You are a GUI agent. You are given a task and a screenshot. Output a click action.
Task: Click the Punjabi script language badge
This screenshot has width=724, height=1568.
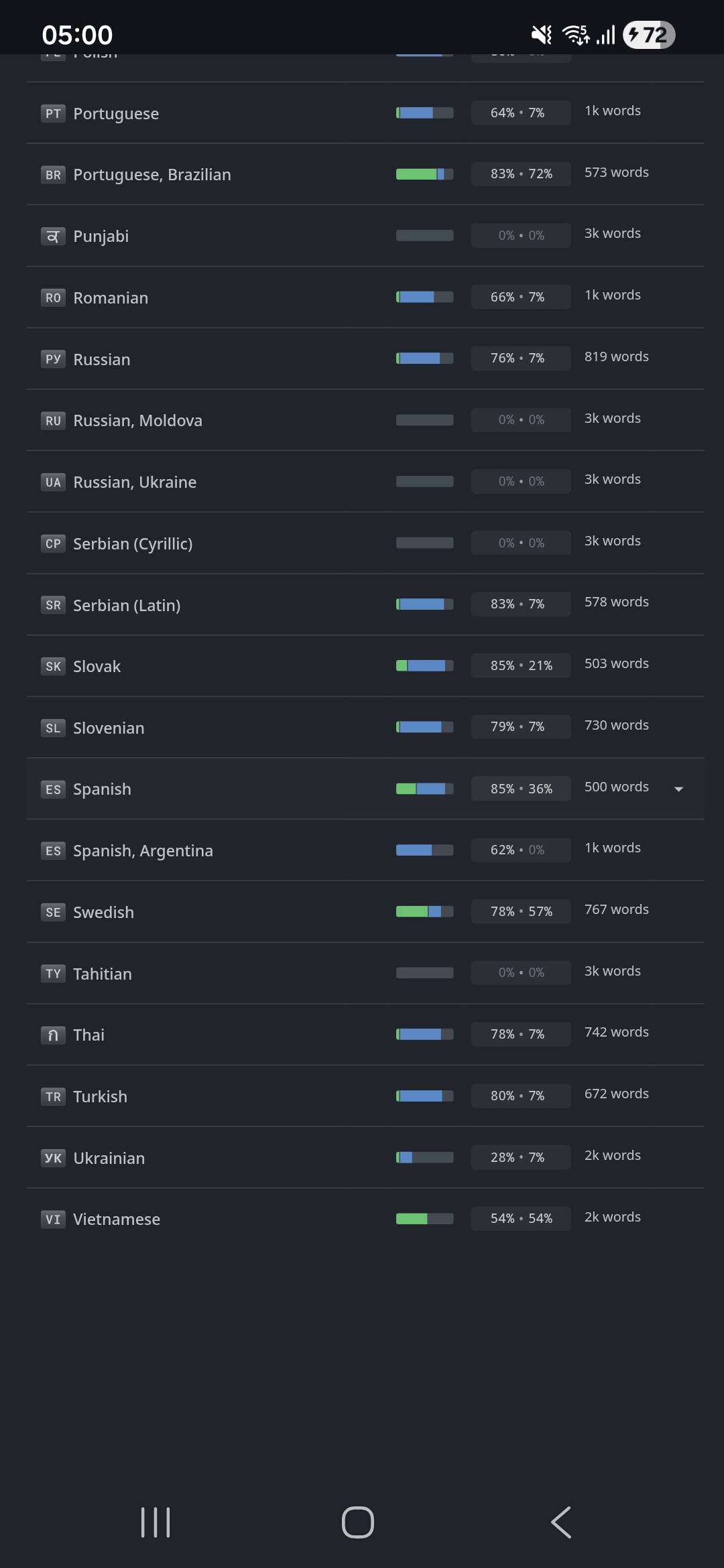(53, 237)
